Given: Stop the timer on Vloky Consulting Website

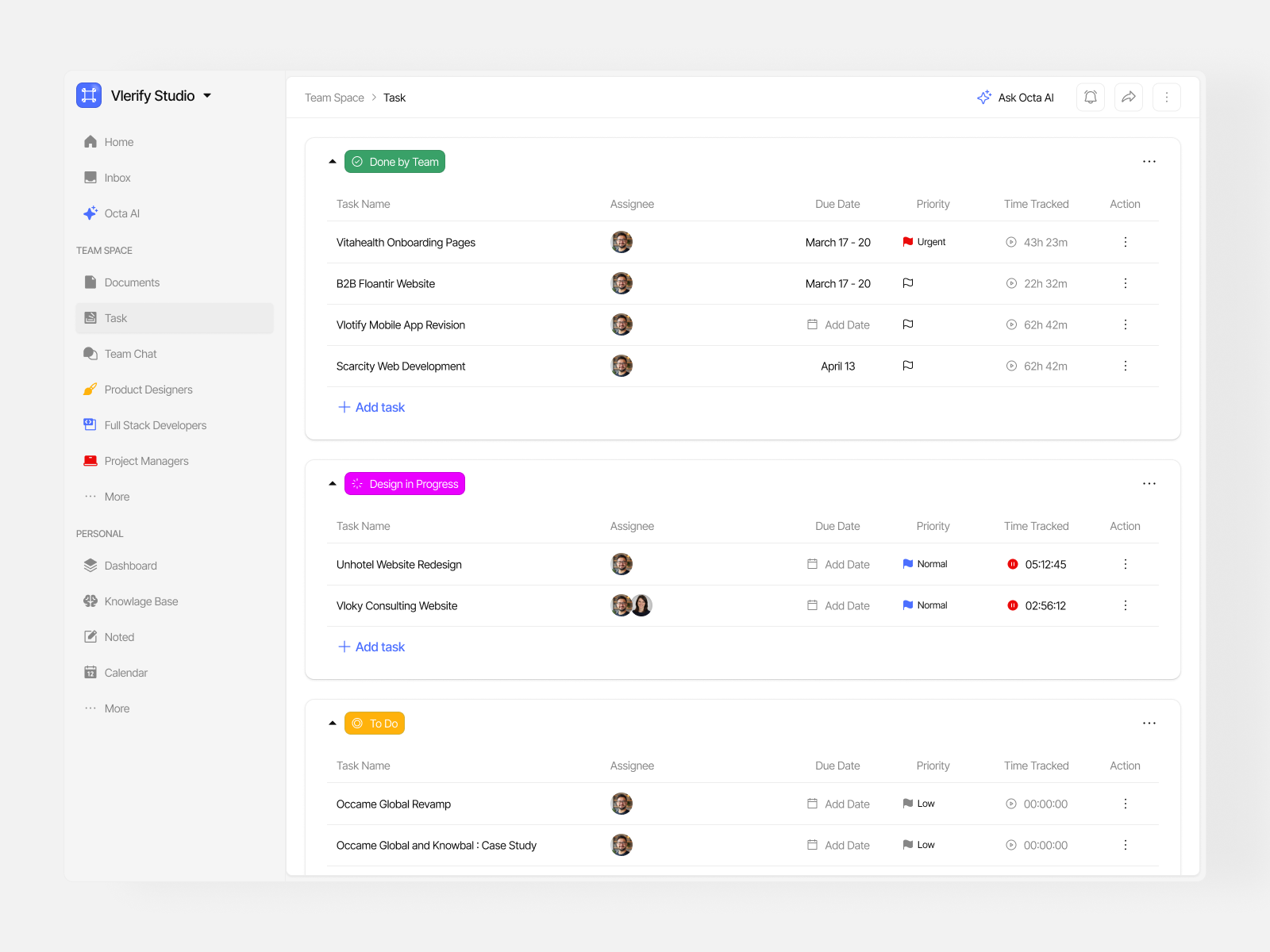Looking at the screenshot, I should click(1012, 605).
